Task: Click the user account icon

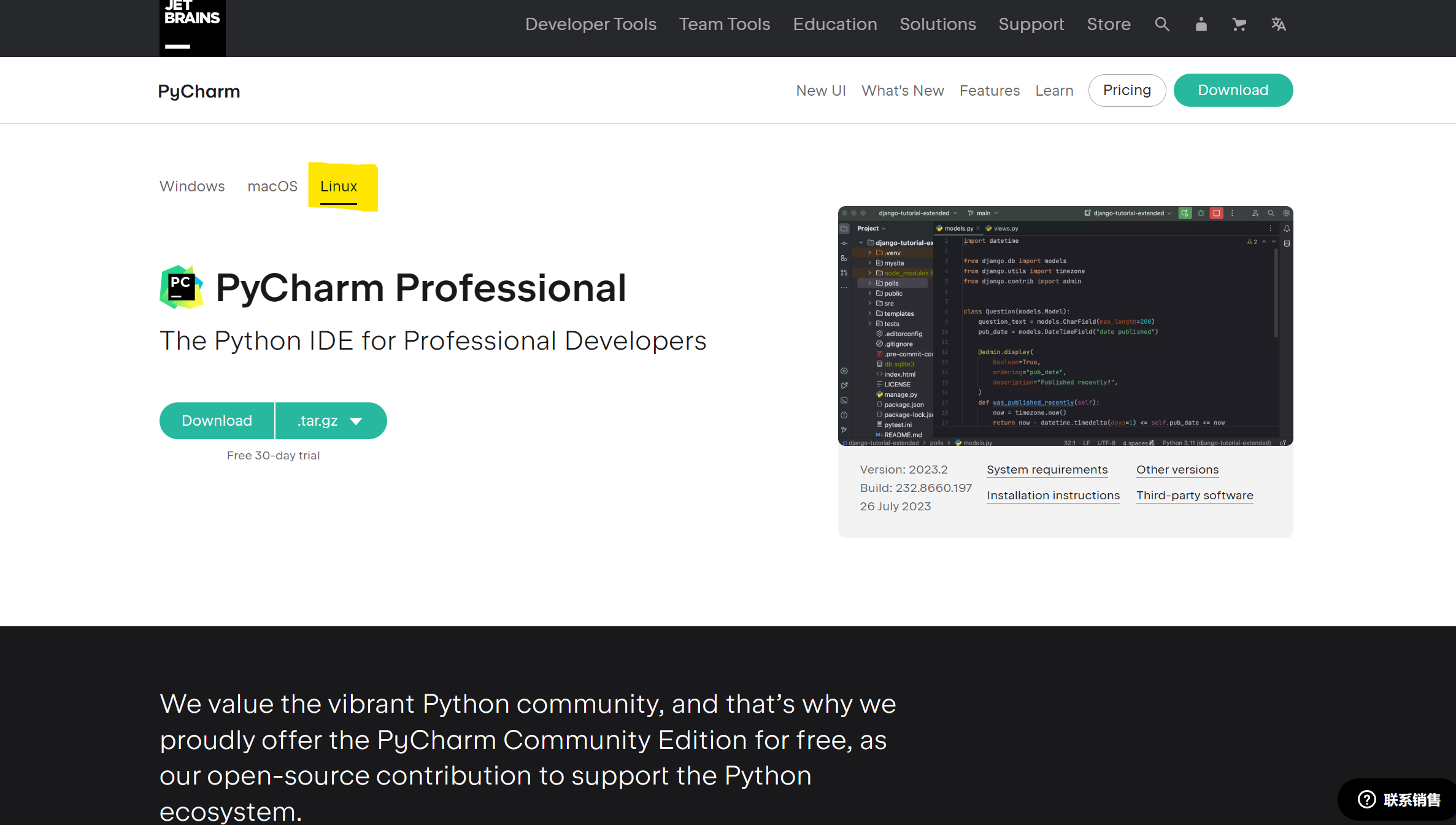Action: point(1201,25)
